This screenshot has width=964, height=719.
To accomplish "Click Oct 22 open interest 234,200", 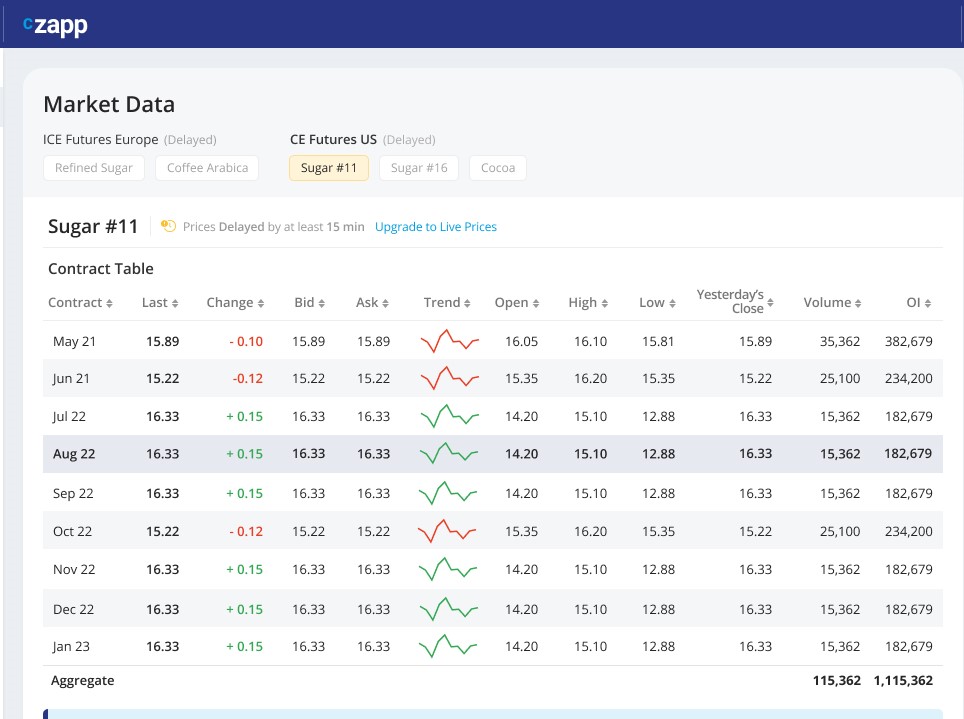I will tap(909, 531).
